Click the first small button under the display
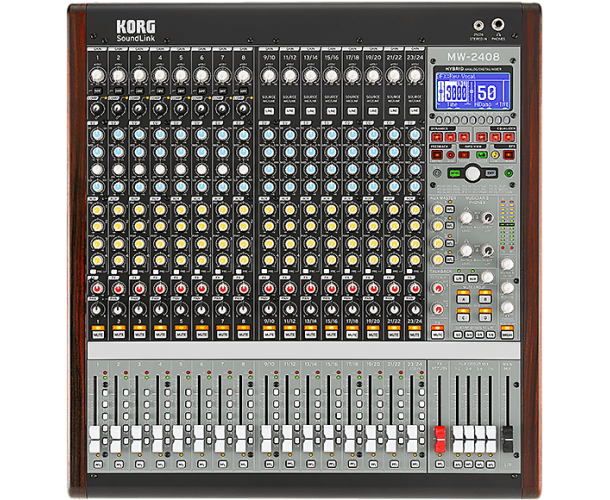Screen dimensions: 610x500 click(438, 120)
